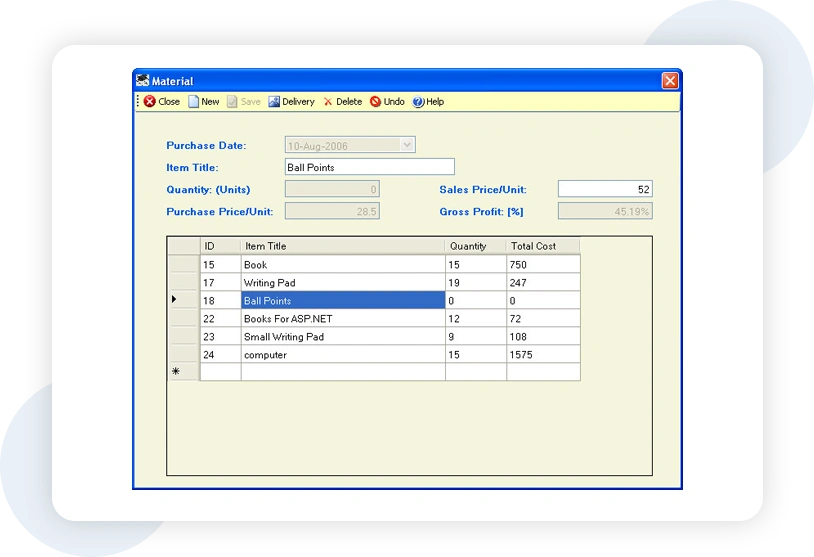Open Help from the toolbar

[x=418, y=102]
